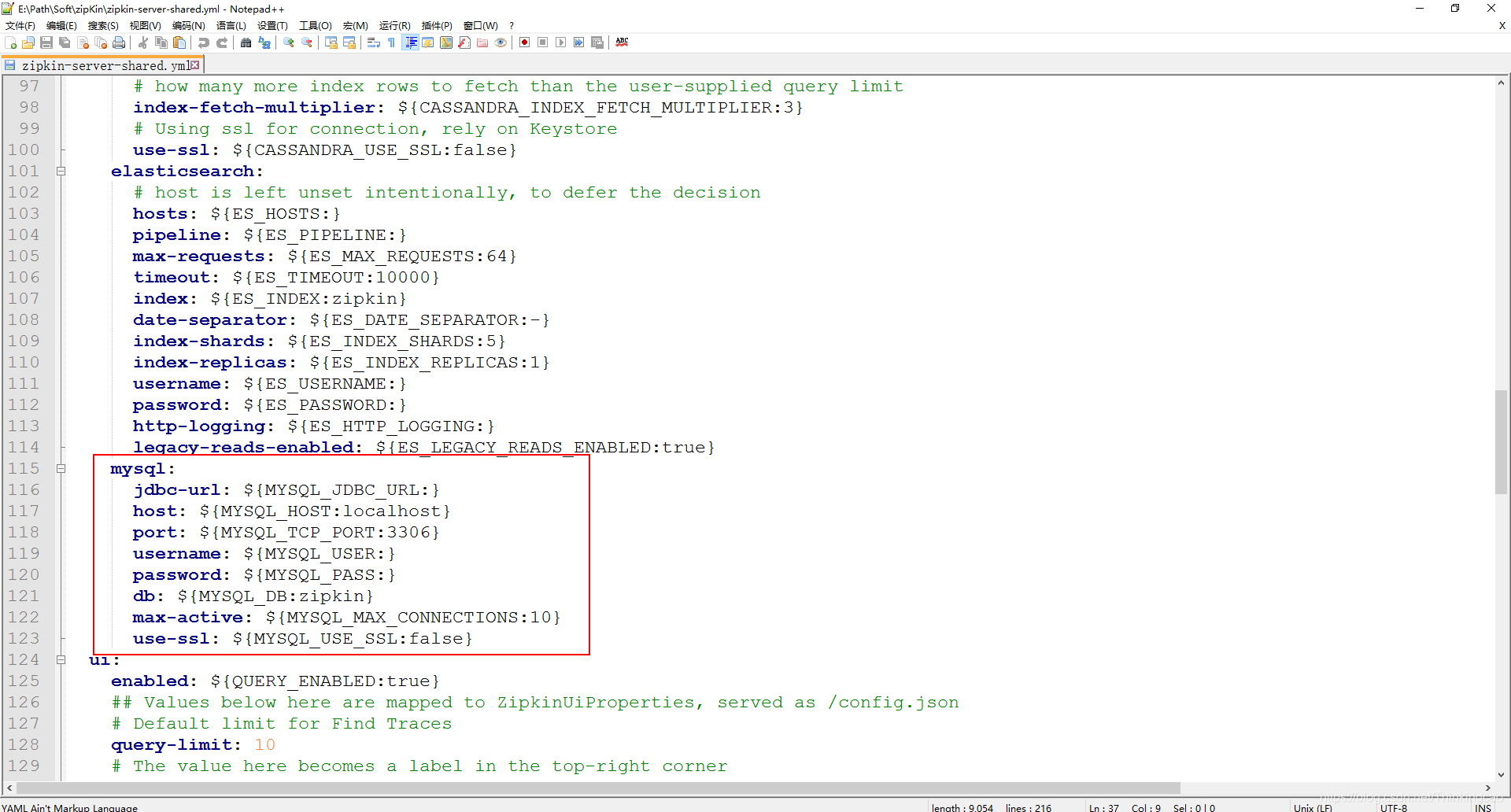Click the Save file toolbar icon

[46, 42]
